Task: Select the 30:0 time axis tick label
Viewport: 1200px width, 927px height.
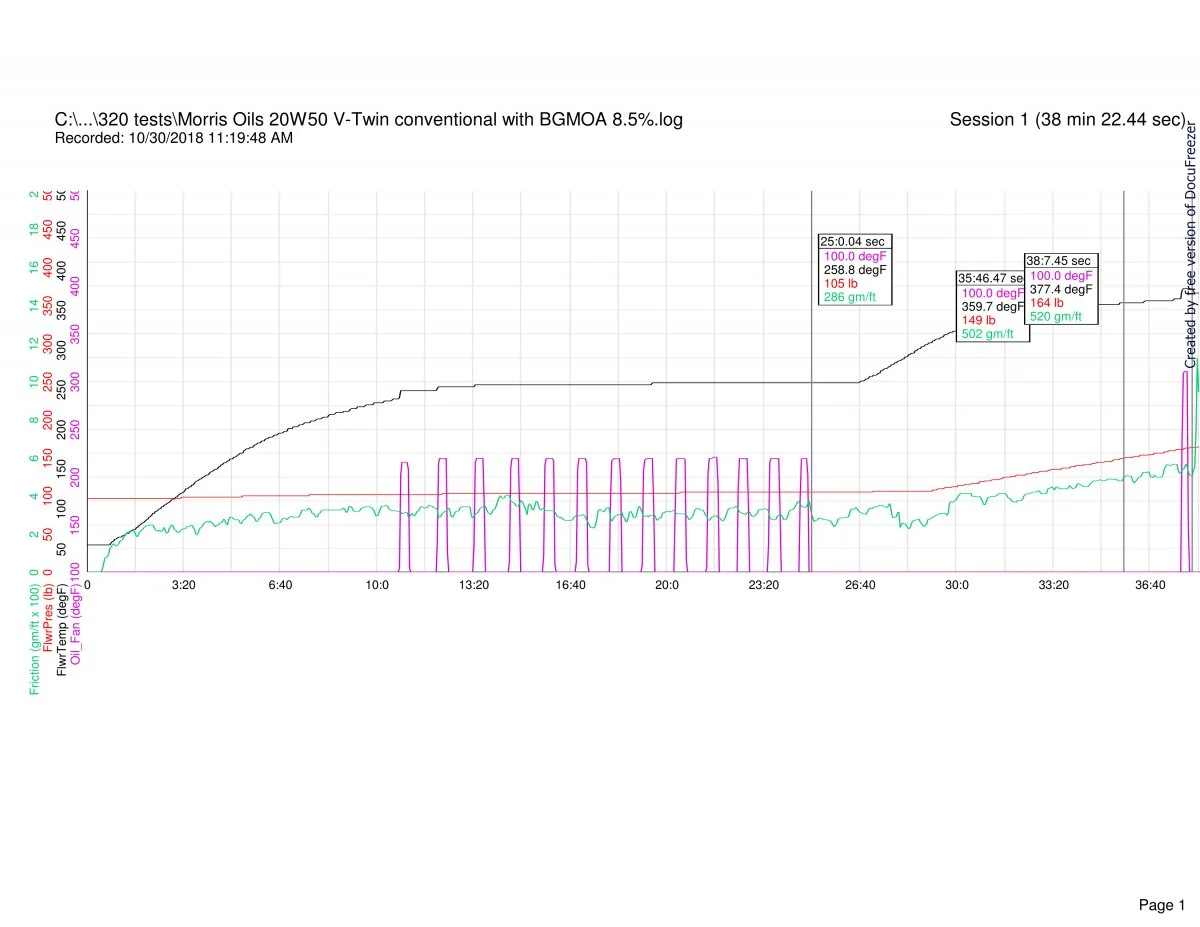Action: (957, 585)
